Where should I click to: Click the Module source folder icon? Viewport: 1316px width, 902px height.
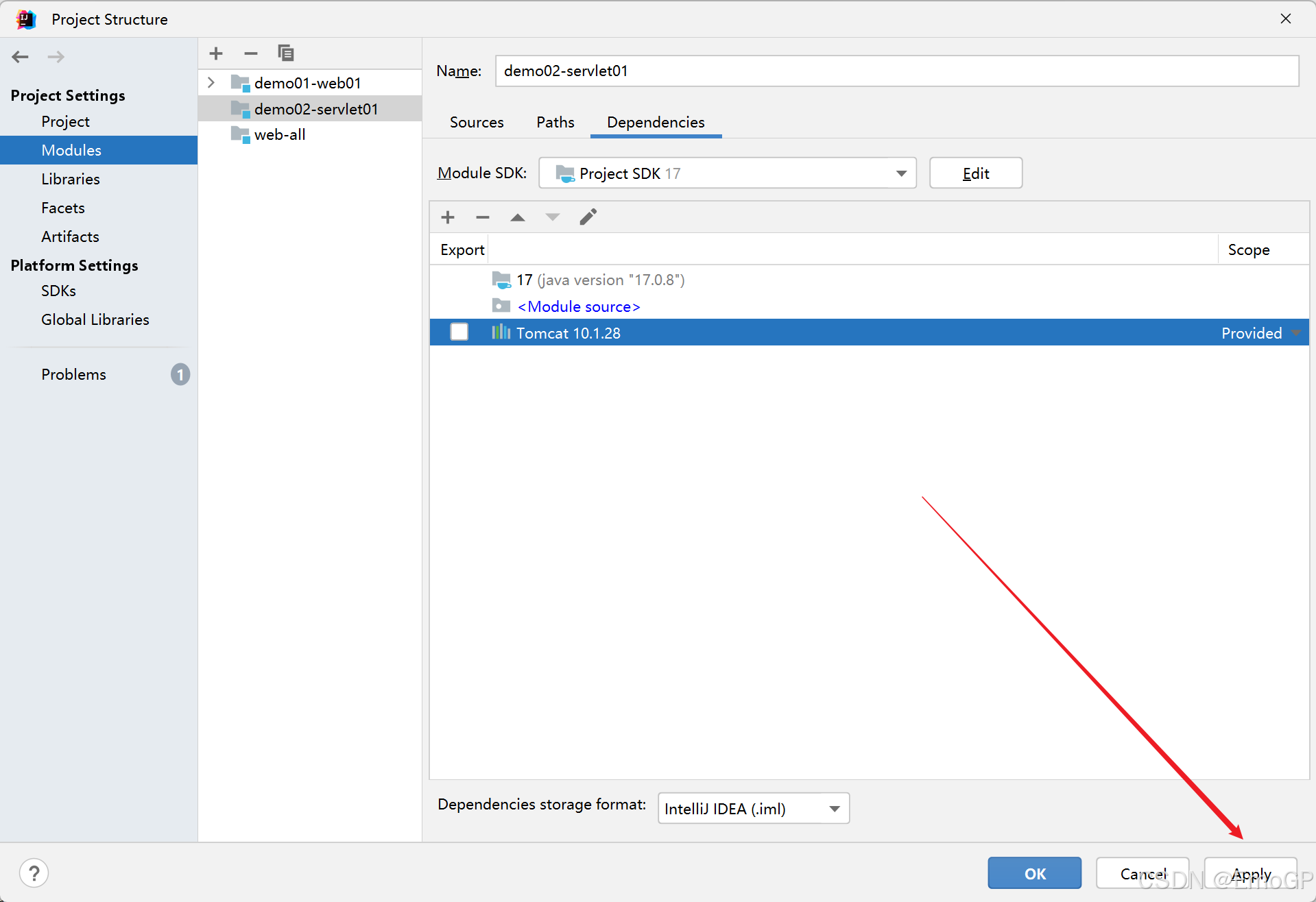[x=501, y=306]
